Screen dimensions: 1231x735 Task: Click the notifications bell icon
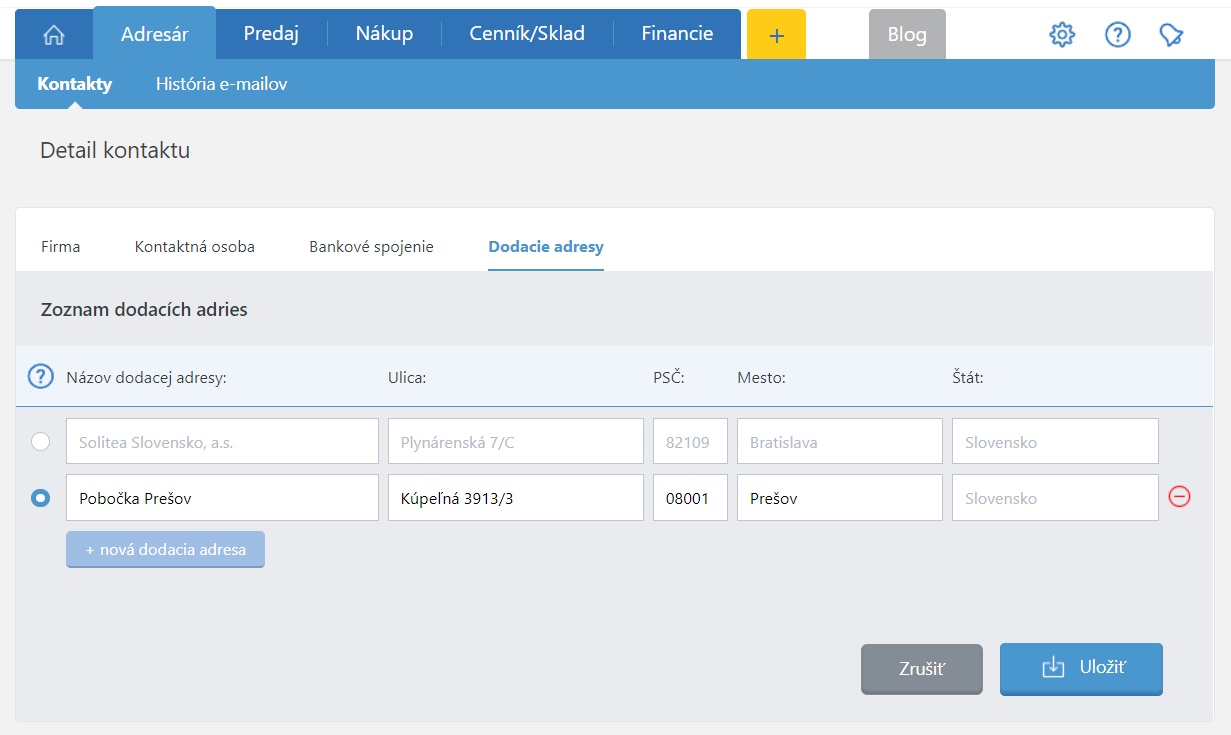pos(1171,34)
